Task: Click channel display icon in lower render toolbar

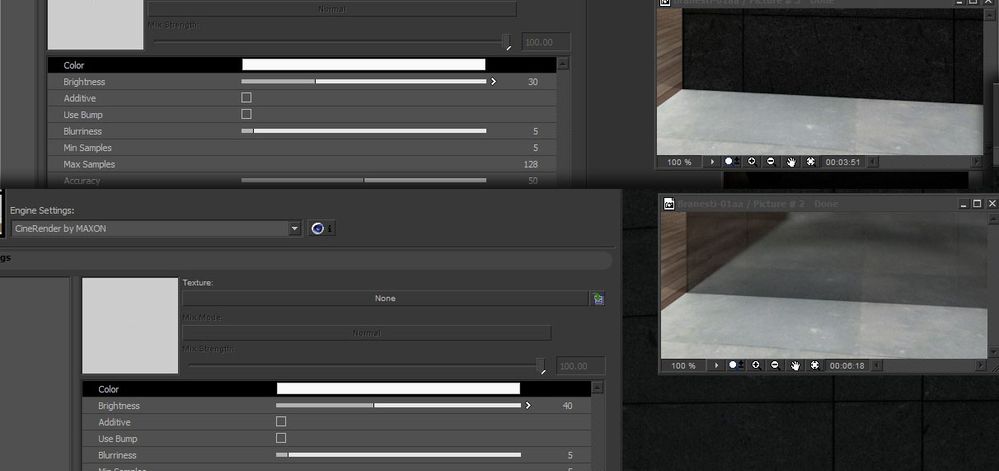Action: click(734, 365)
